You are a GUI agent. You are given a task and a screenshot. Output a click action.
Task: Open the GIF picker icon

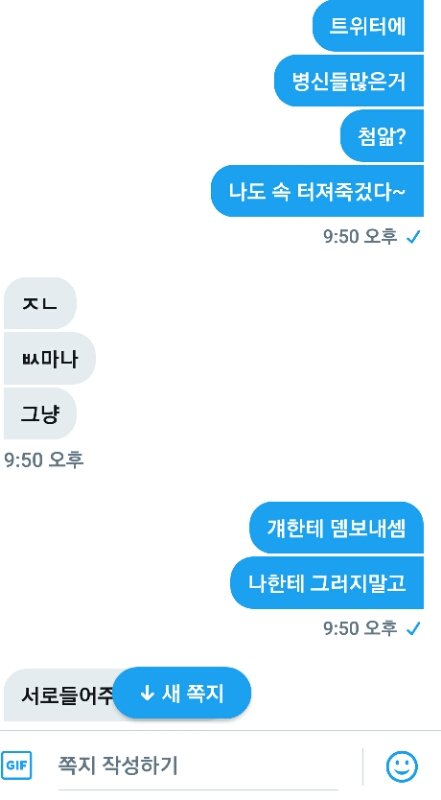16,766
